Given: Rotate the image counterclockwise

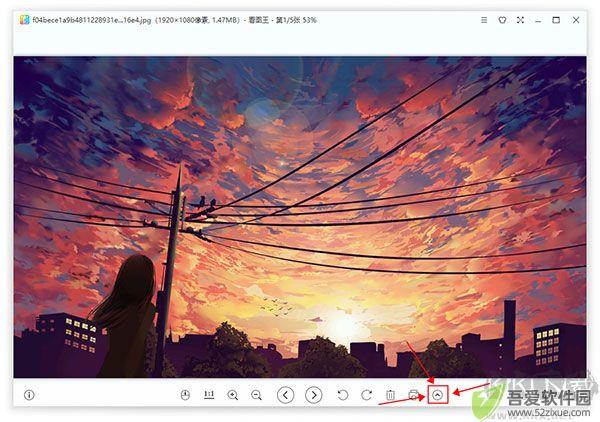Looking at the screenshot, I should 343,395.
